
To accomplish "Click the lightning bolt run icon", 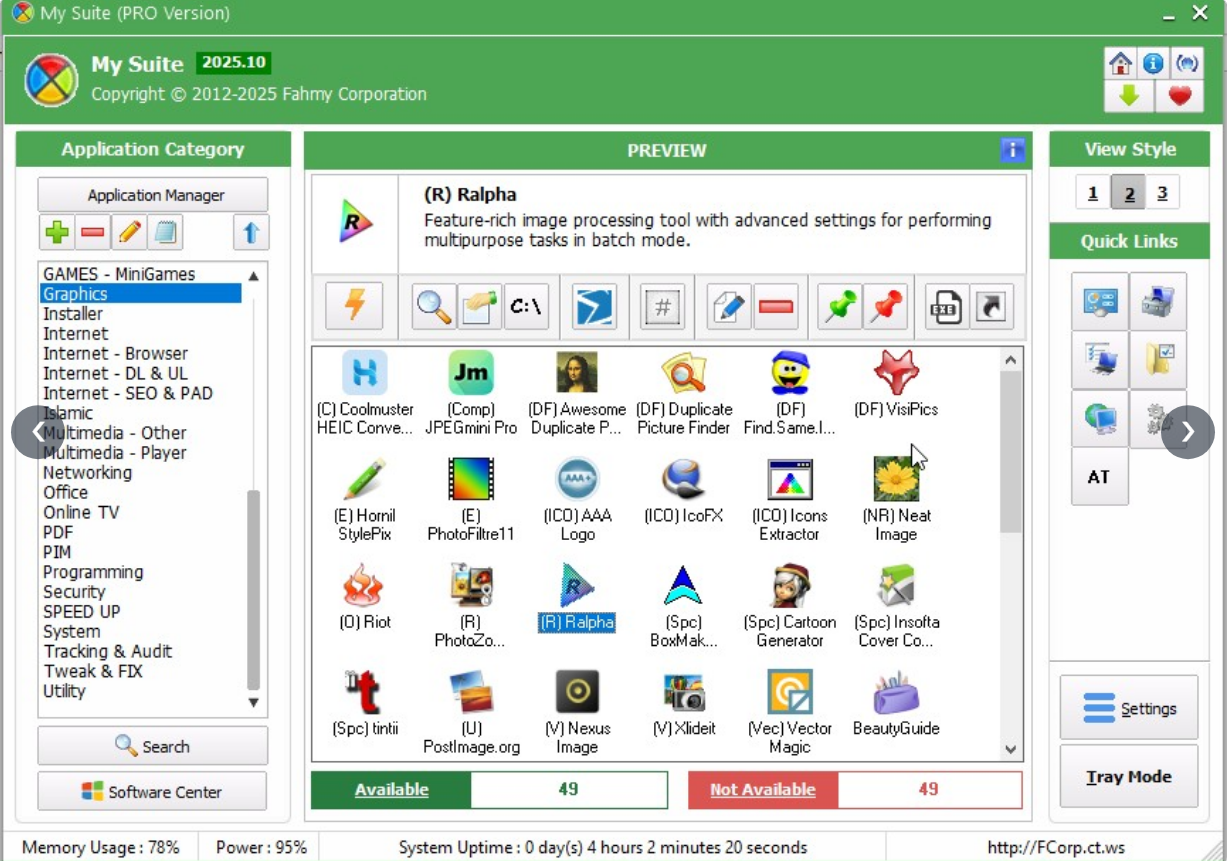I will click(354, 307).
